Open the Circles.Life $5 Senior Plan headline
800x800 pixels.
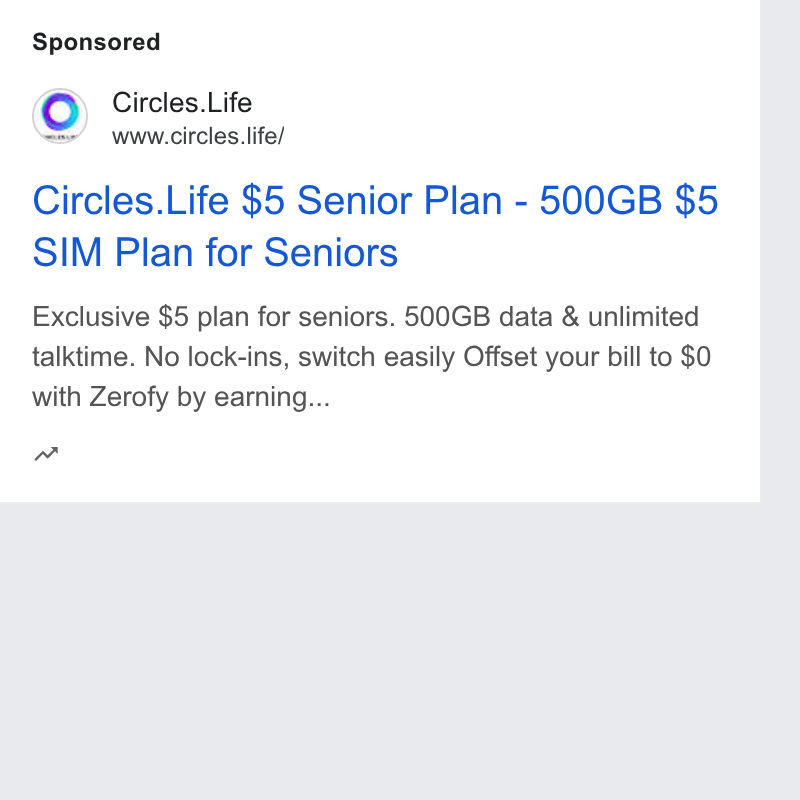[375, 226]
